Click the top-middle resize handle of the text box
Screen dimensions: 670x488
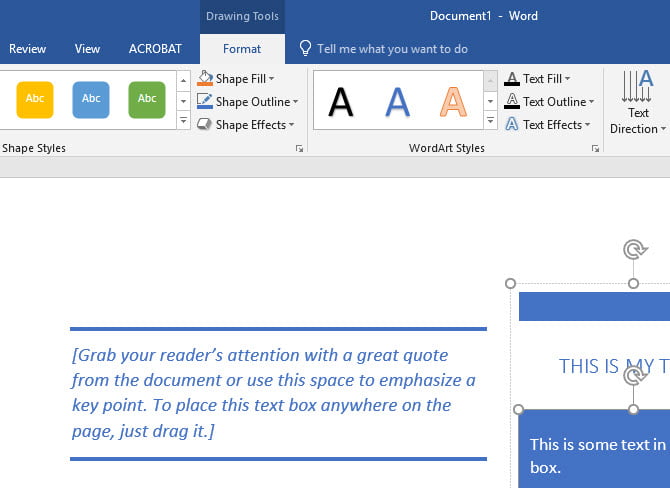pyautogui.click(x=633, y=283)
